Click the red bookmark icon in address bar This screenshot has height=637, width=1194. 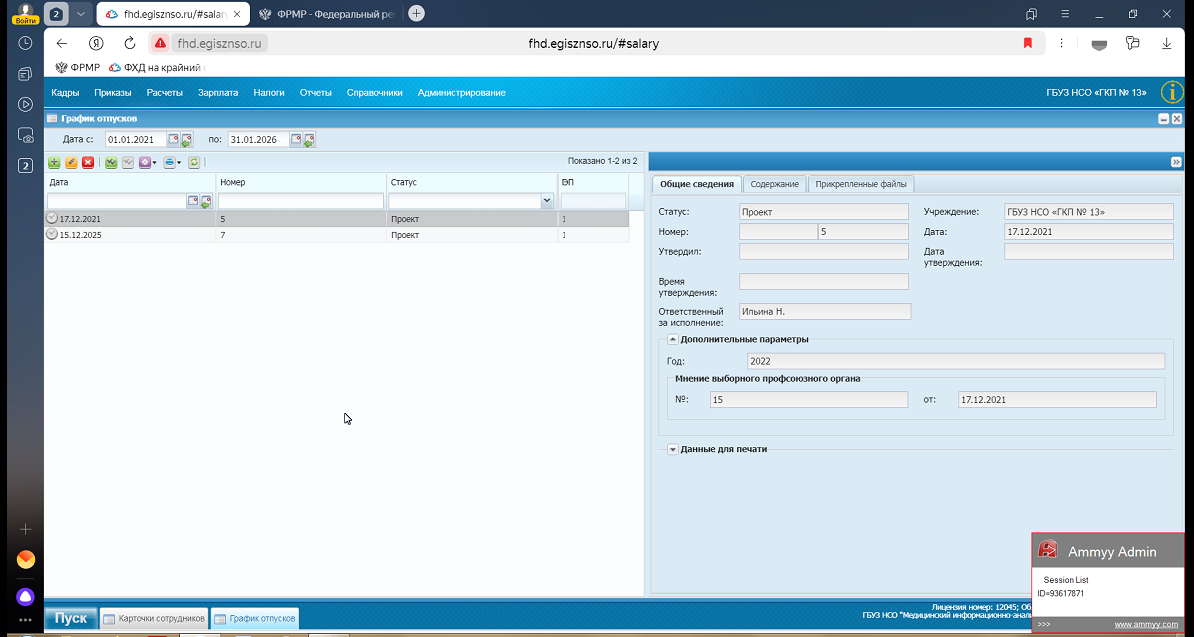point(1027,43)
